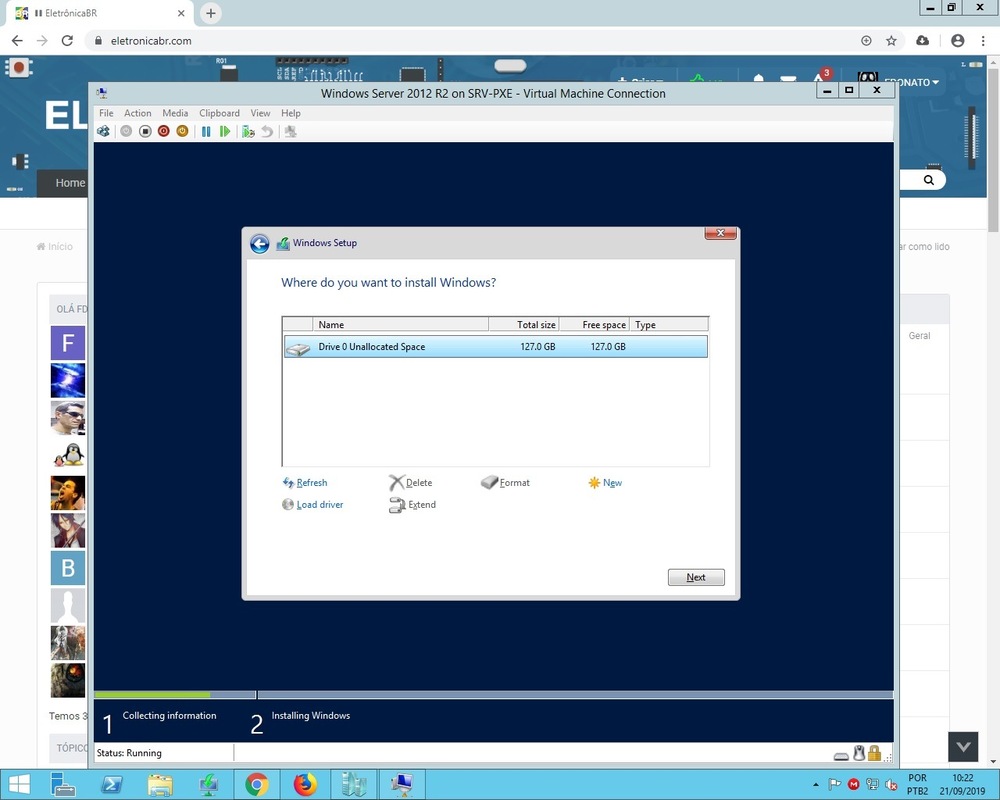
Task: Click the greyed-out Start VM icon
Action: coord(126,131)
